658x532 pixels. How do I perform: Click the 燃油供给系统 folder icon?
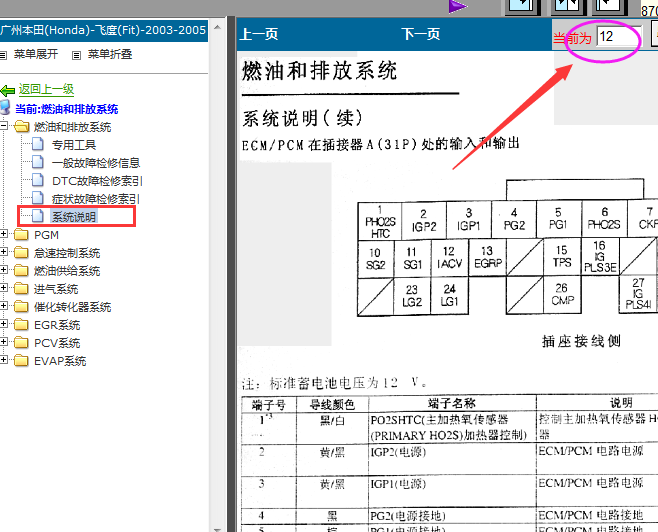21,270
